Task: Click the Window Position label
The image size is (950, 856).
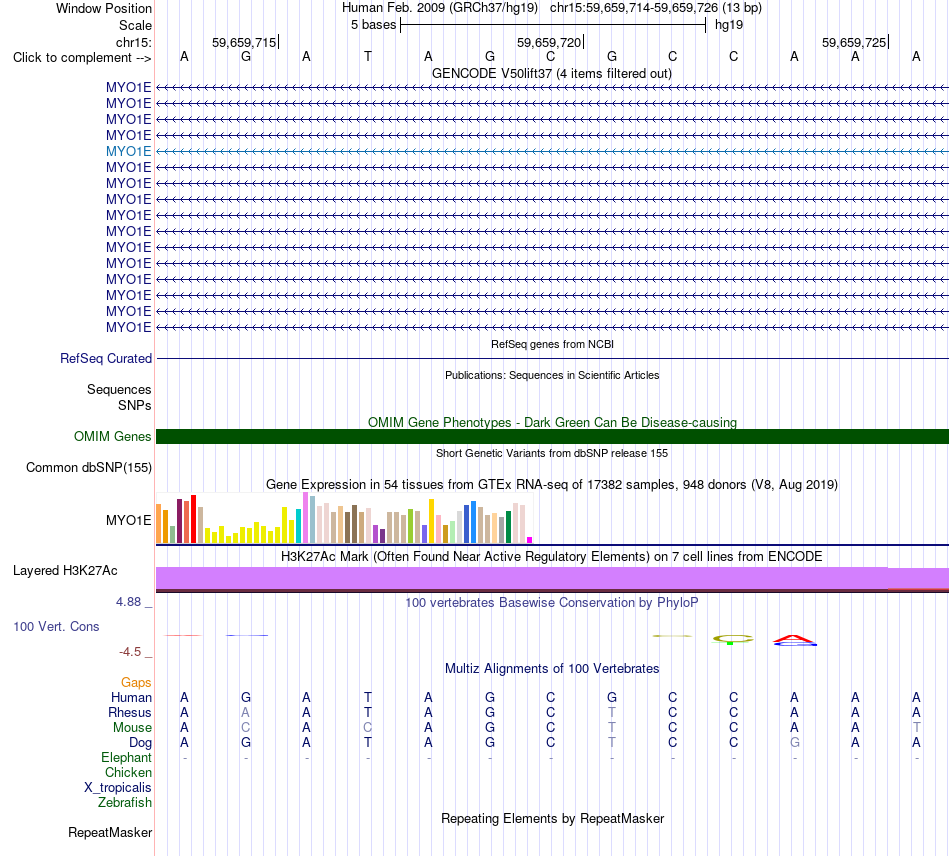Action: click(x=104, y=8)
